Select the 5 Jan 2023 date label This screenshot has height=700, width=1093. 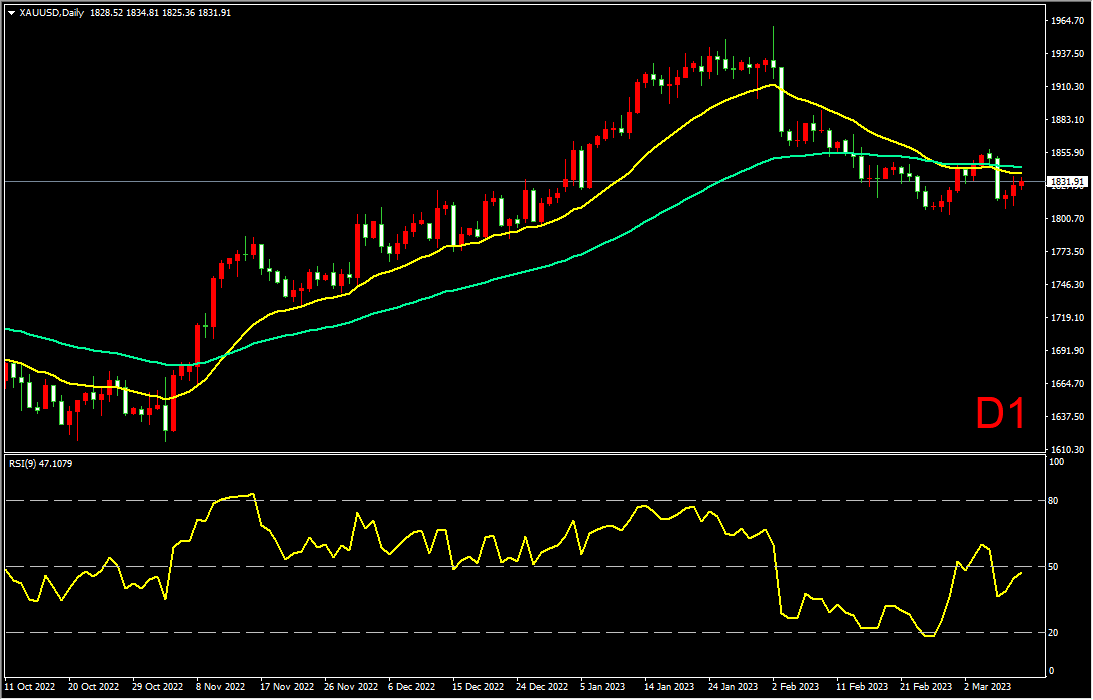point(606,688)
